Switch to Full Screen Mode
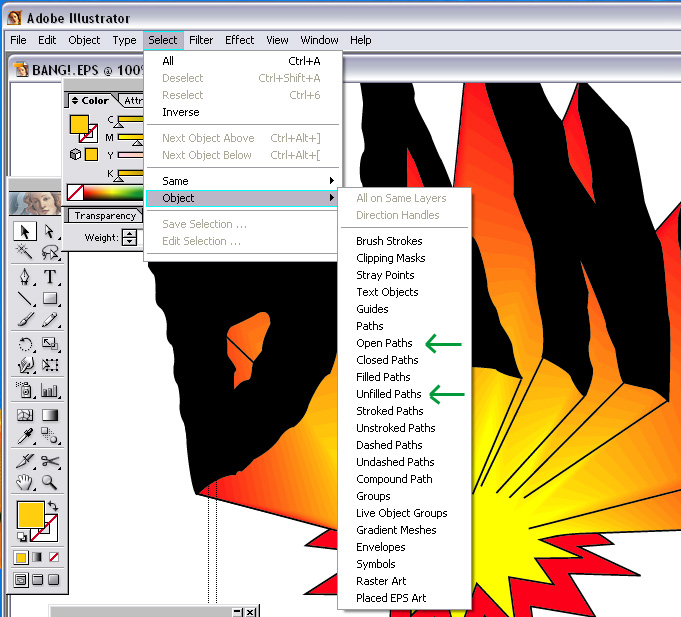Viewport: 681px width, 617px height. point(54,580)
